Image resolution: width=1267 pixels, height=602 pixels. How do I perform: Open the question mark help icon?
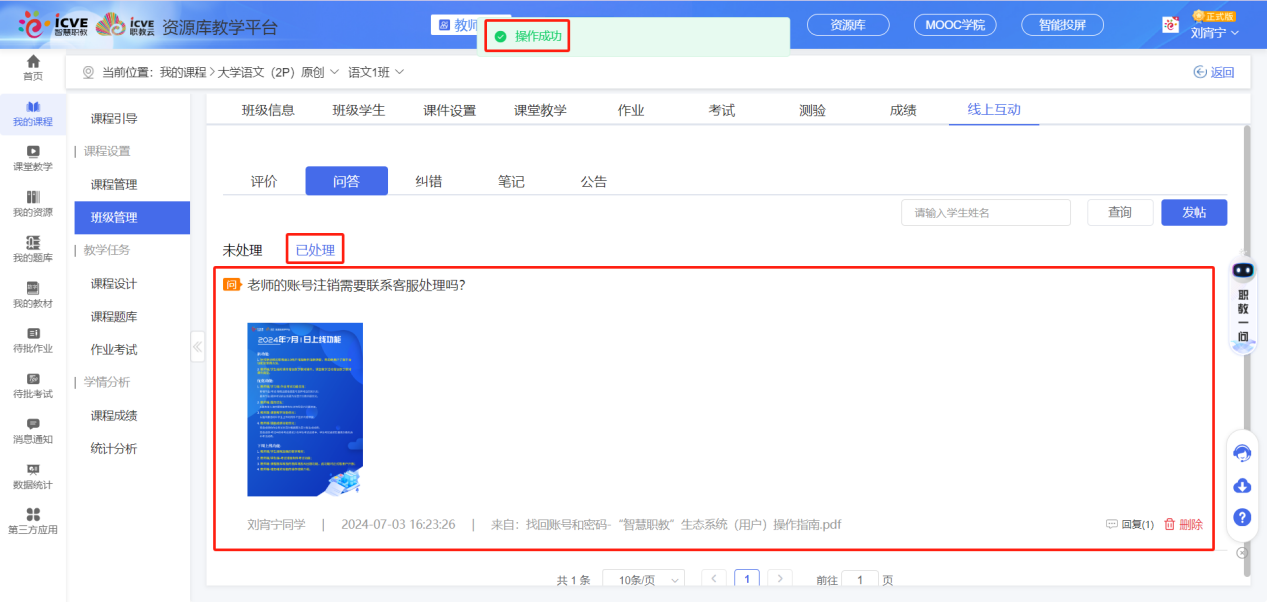pos(1241,518)
